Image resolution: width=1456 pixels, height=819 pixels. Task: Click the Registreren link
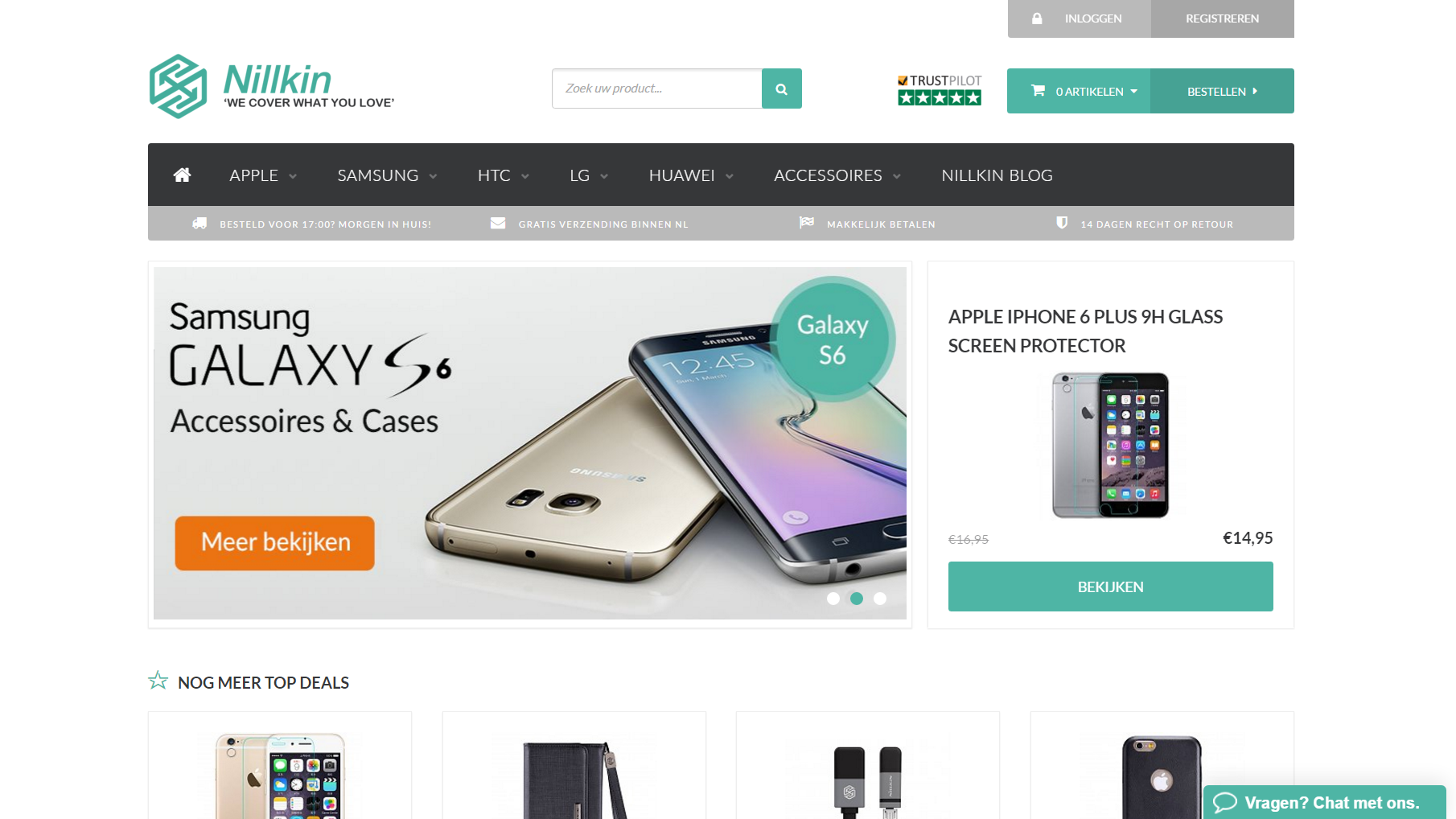pos(1222,19)
